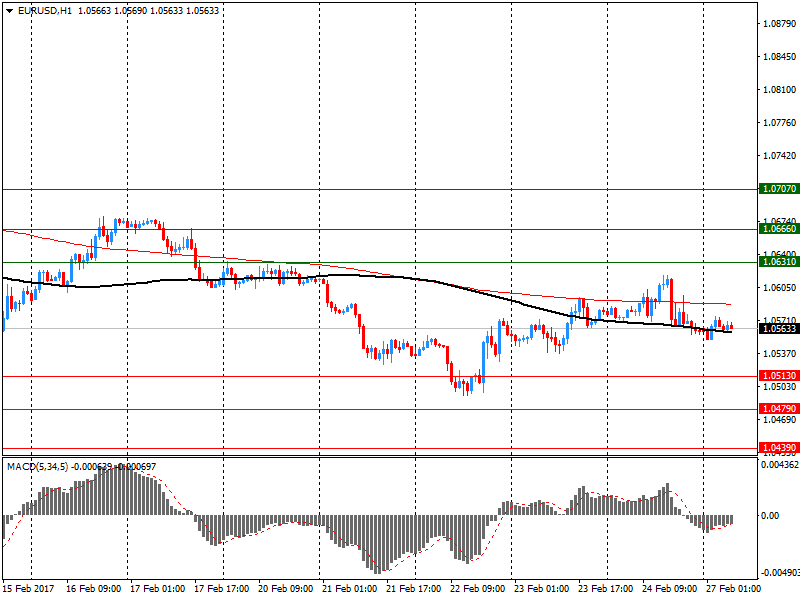Click time axis label 24 Feb 09:00

[669, 589]
